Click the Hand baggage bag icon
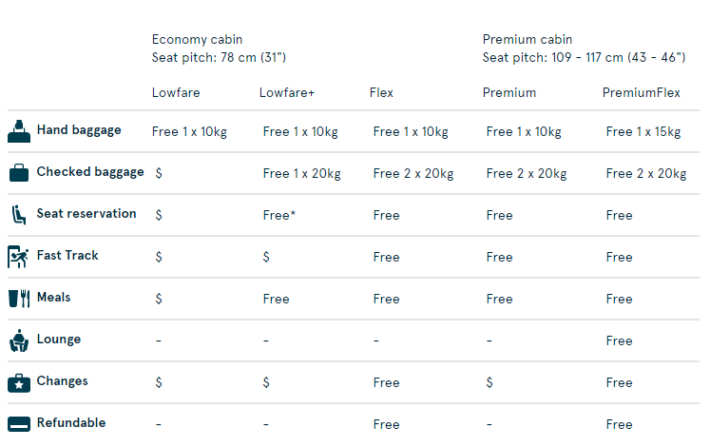Screen dimensions: 710x447 pyautogui.click(x=19, y=131)
